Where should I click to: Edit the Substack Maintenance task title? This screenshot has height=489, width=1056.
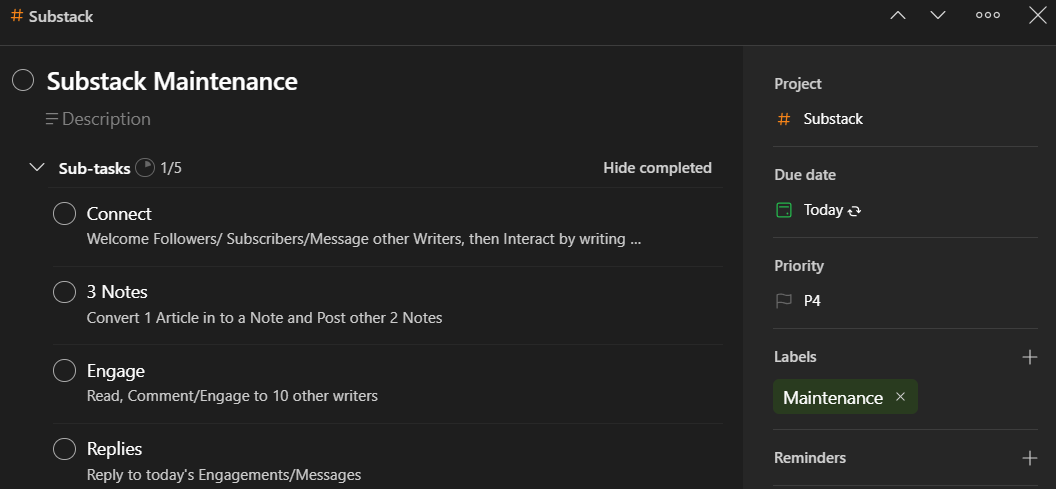coord(172,82)
